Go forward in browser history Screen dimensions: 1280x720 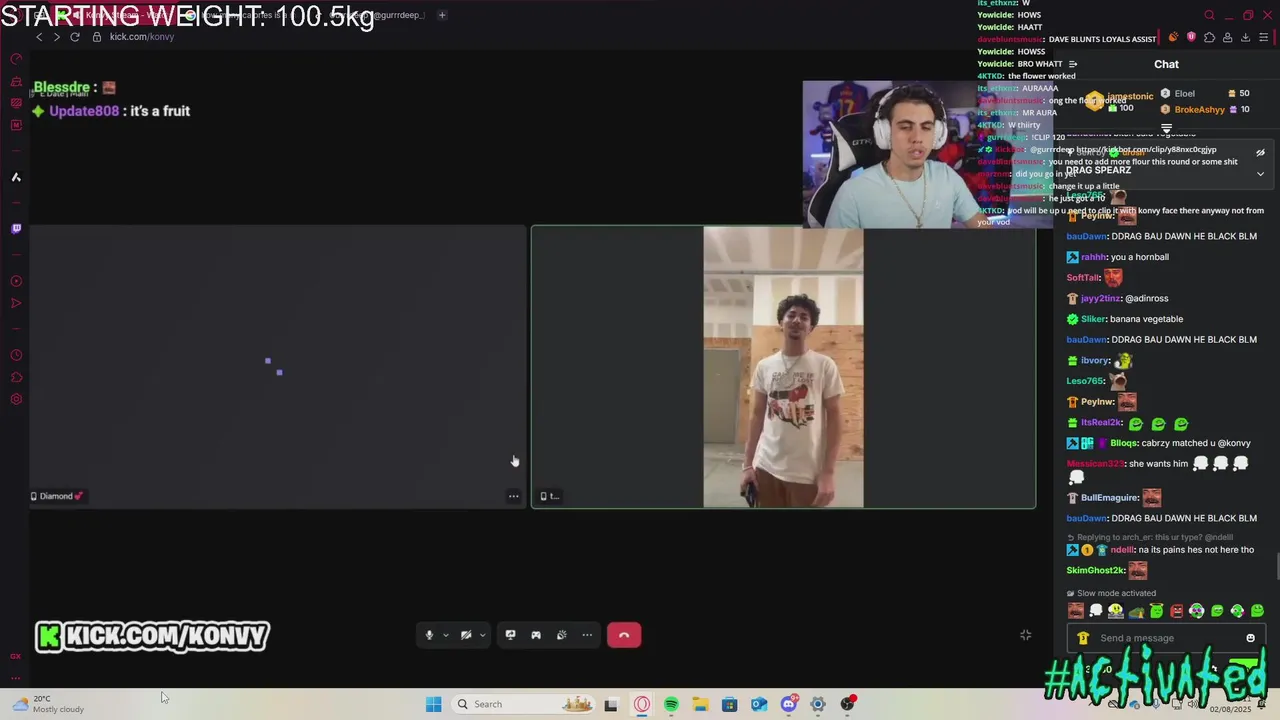pyautogui.click(x=56, y=37)
